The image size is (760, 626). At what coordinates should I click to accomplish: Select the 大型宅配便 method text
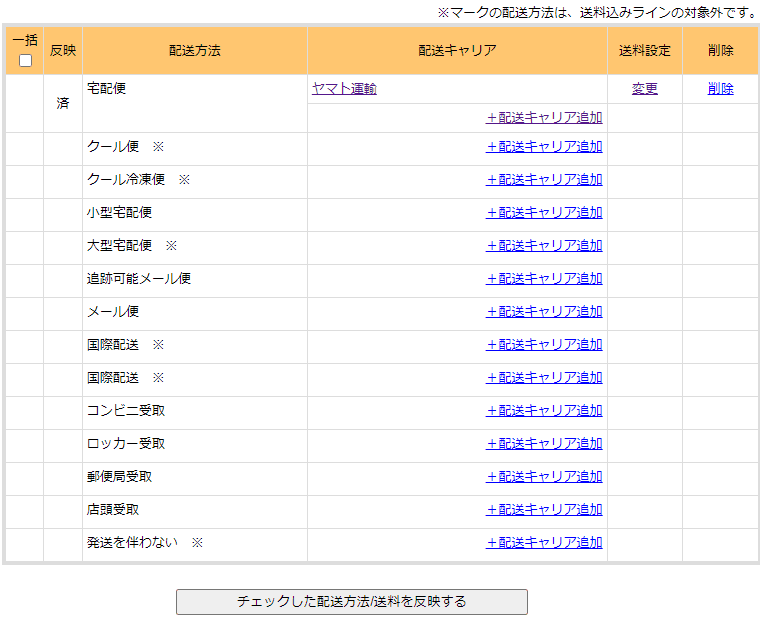click(x=119, y=245)
